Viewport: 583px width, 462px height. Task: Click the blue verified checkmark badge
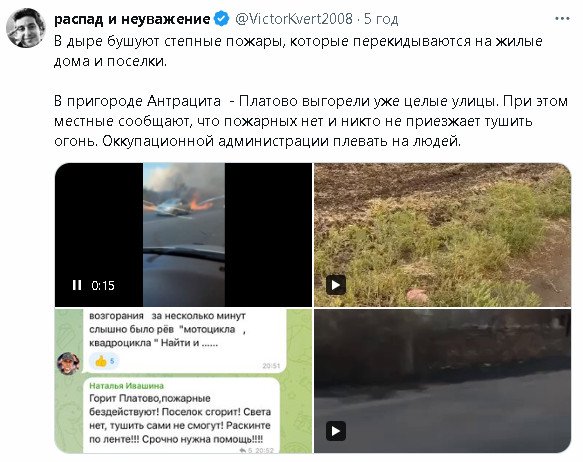coord(222,19)
